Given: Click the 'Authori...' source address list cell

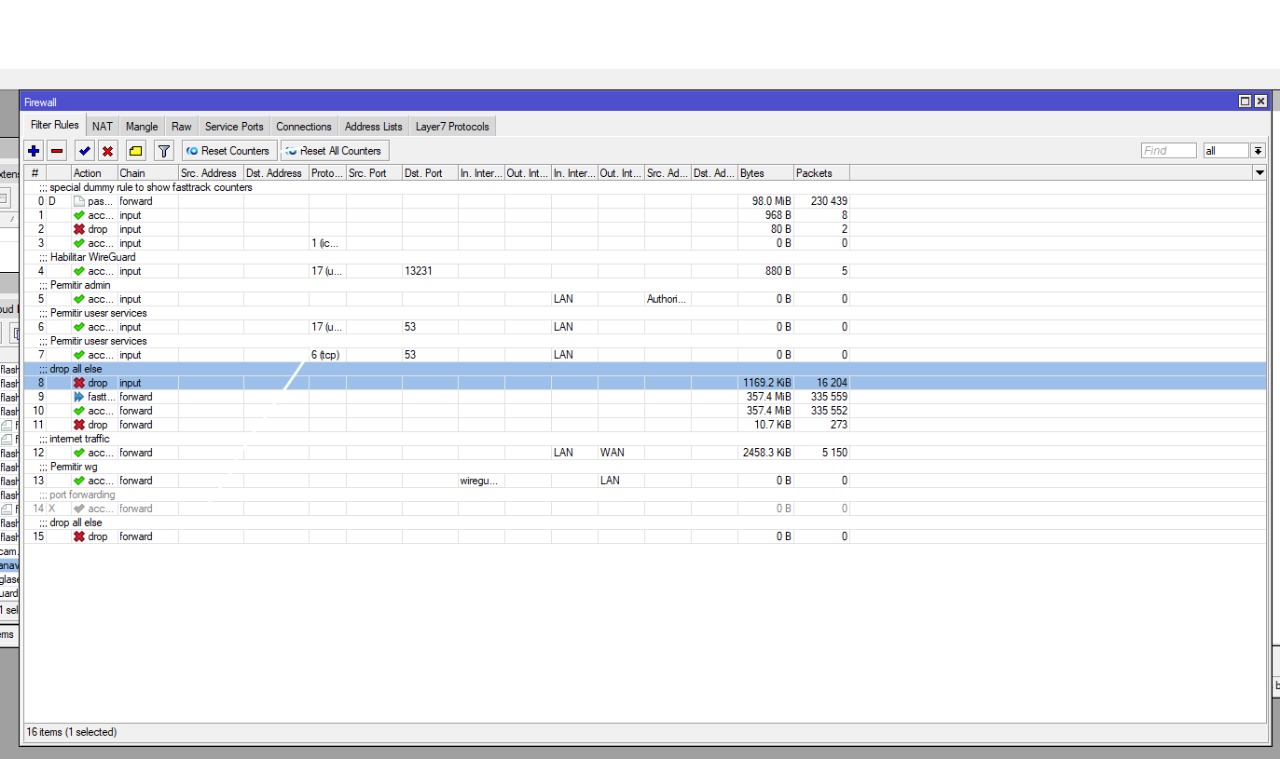Looking at the screenshot, I should (x=667, y=299).
